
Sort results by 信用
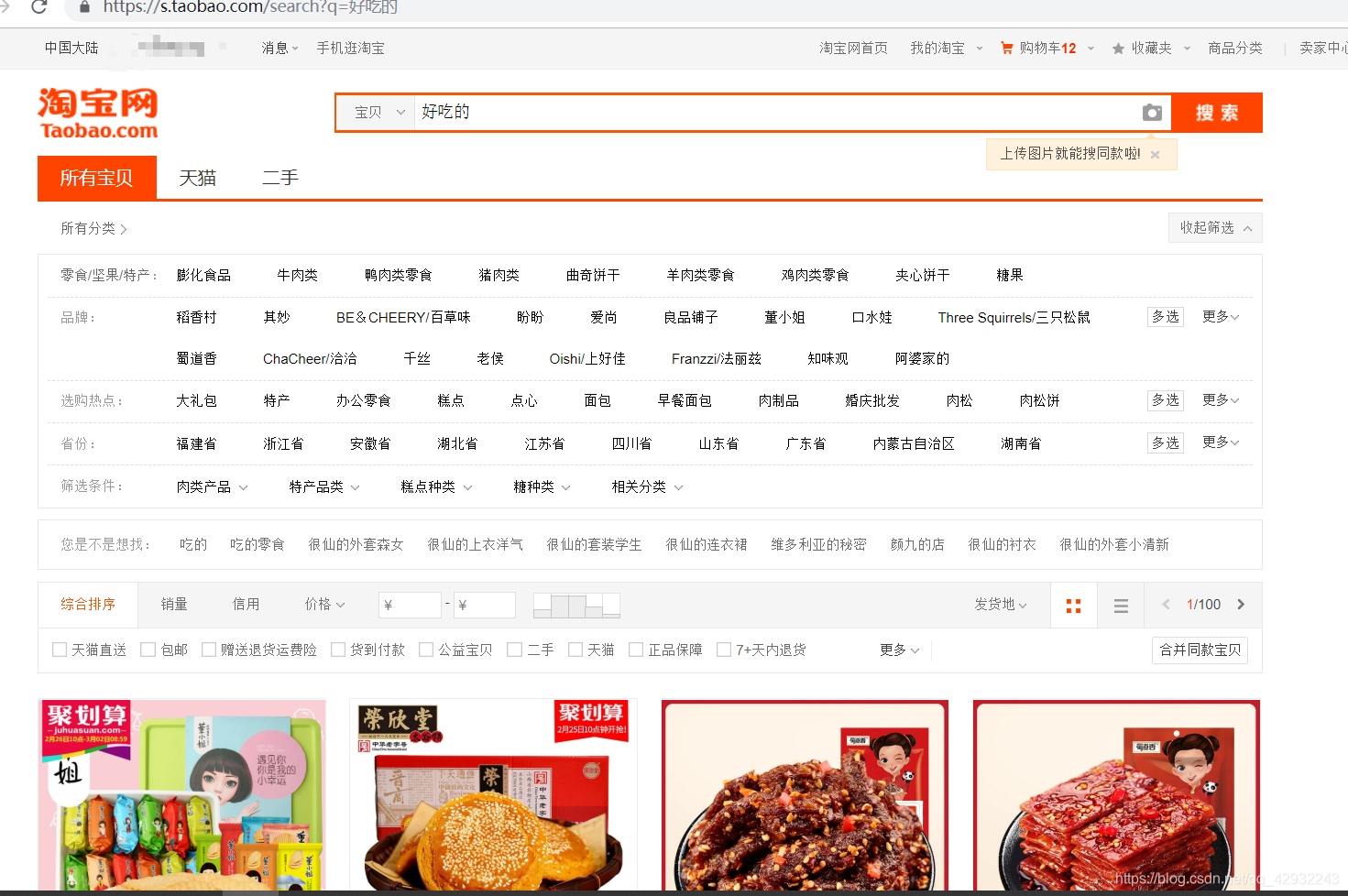(246, 604)
